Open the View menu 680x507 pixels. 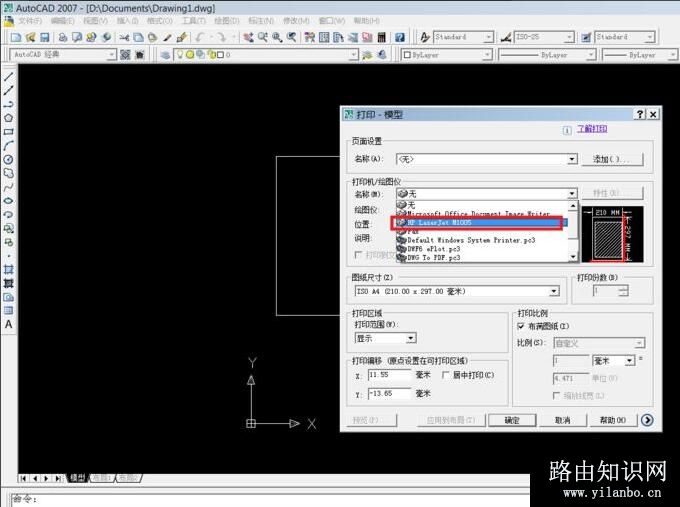(95, 21)
